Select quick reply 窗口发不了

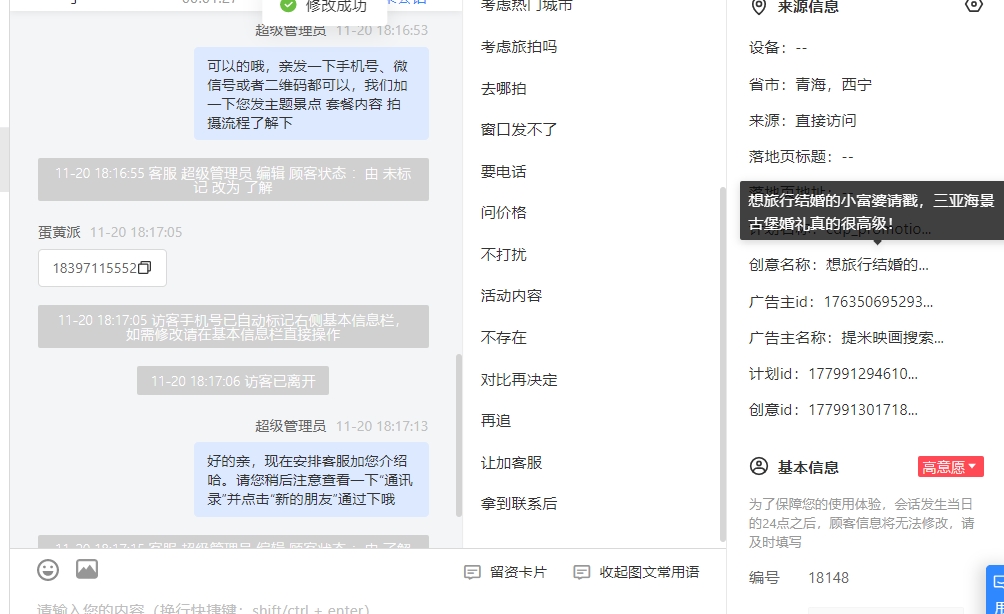[519, 130]
